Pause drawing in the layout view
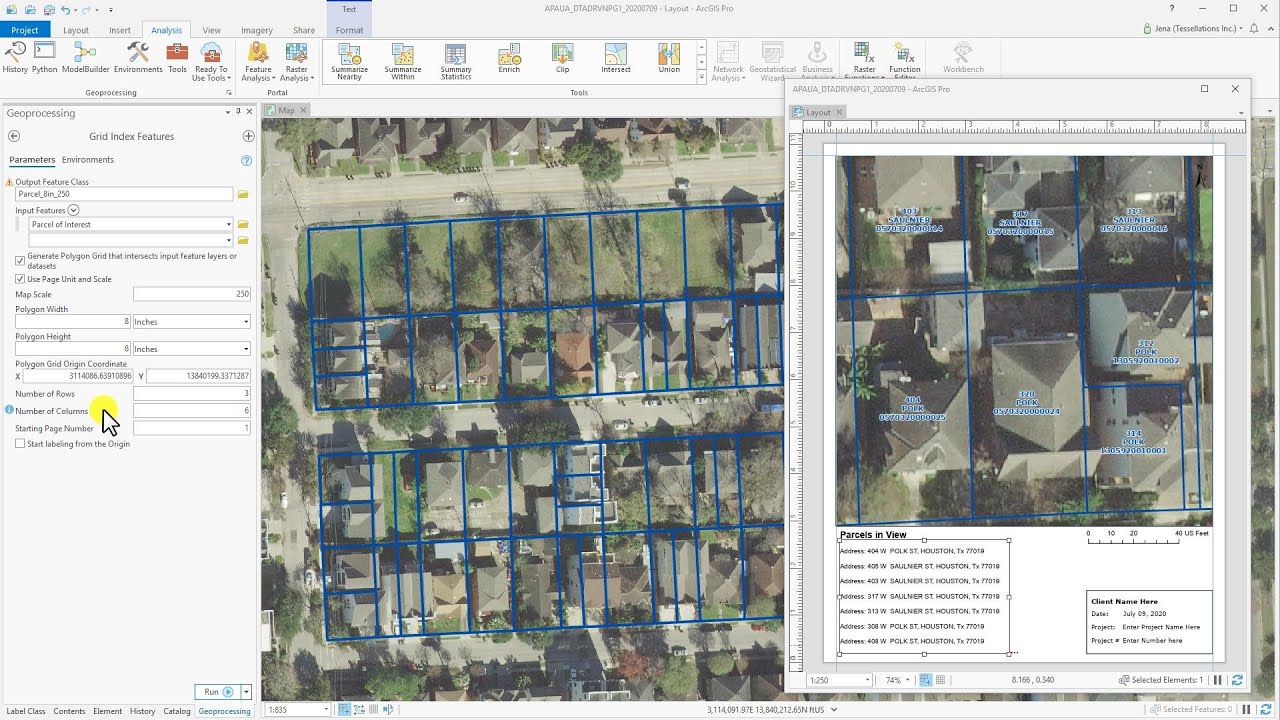 click(x=1218, y=680)
